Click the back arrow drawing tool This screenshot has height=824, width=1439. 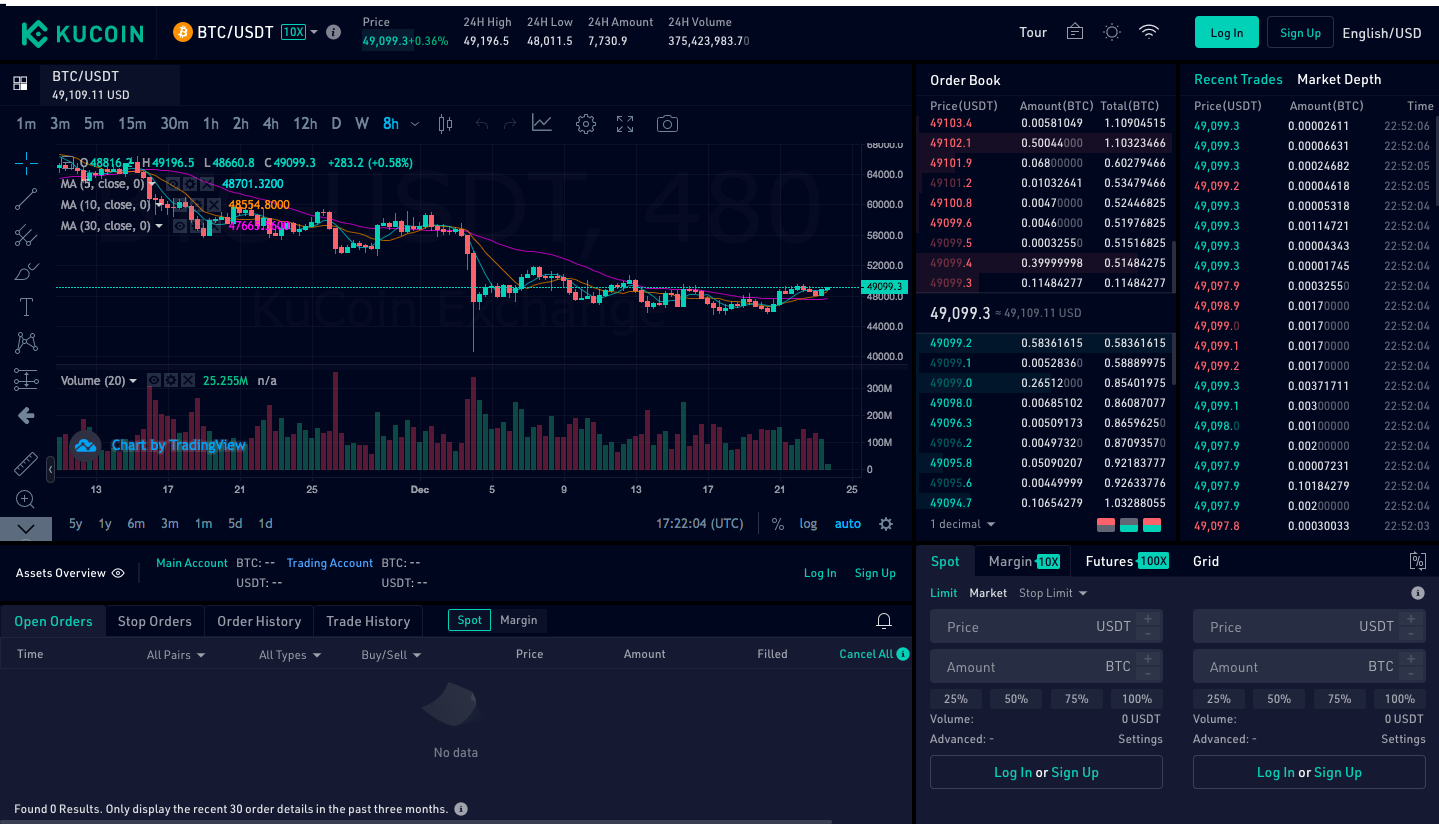[x=26, y=415]
